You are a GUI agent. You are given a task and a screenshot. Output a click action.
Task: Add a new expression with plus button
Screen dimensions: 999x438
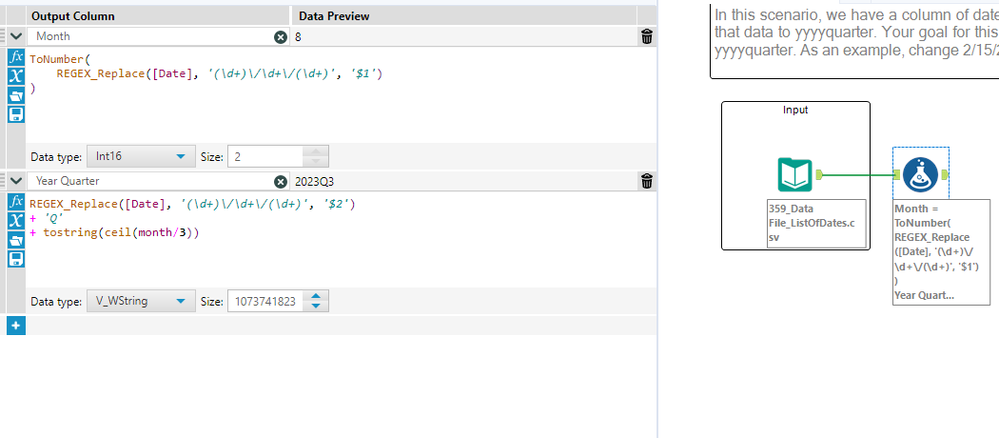pyautogui.click(x=15, y=325)
